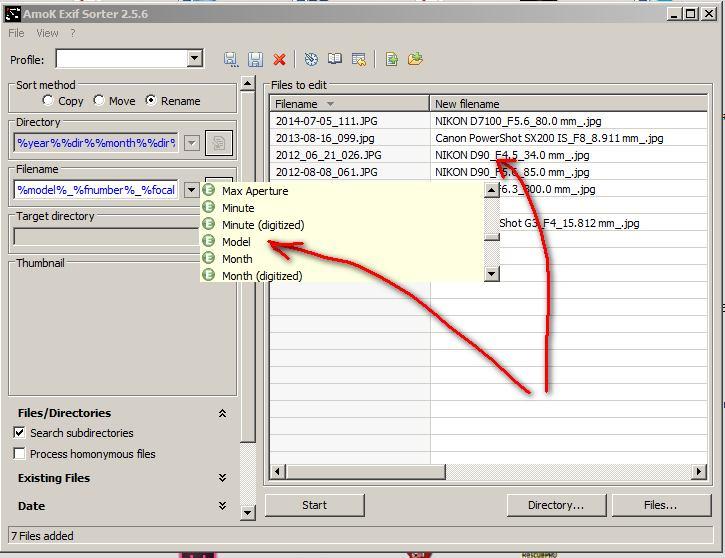Viewport: 725px width, 558px height.
Task: Open the Directory pattern dropdown arrow
Action: (x=191, y=143)
